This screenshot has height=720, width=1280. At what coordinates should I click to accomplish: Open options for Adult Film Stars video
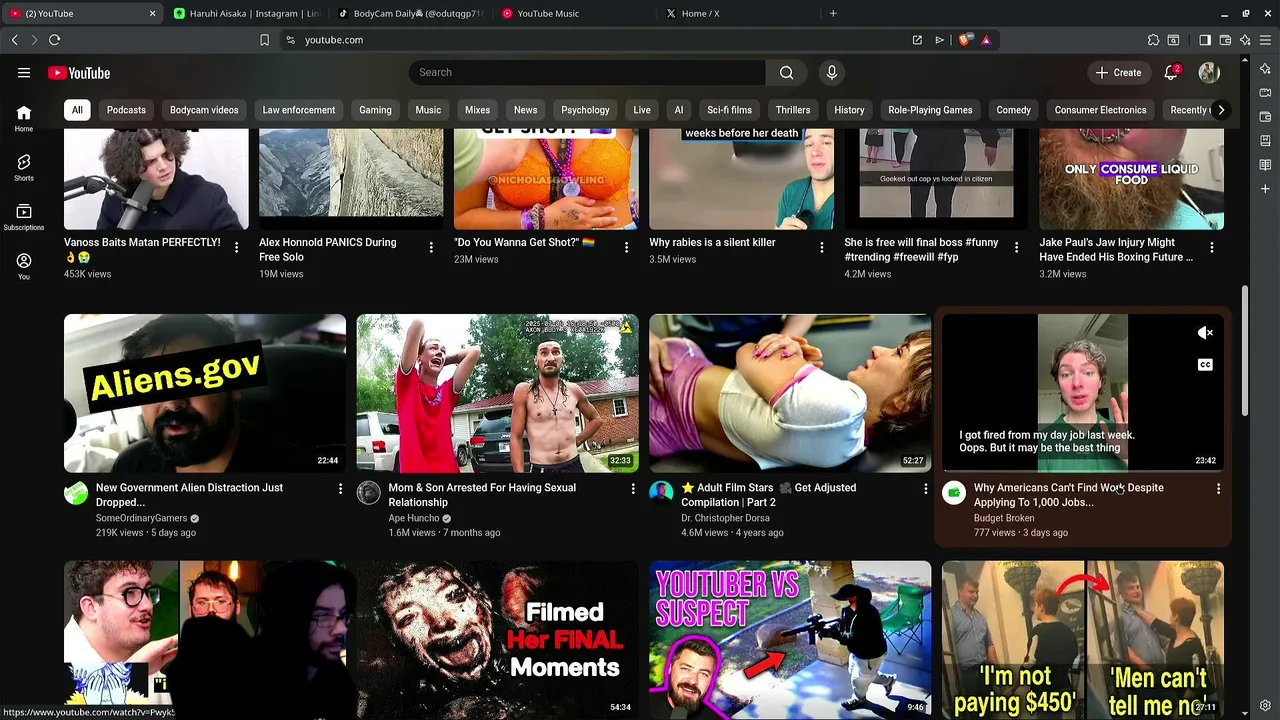pyautogui.click(x=925, y=488)
